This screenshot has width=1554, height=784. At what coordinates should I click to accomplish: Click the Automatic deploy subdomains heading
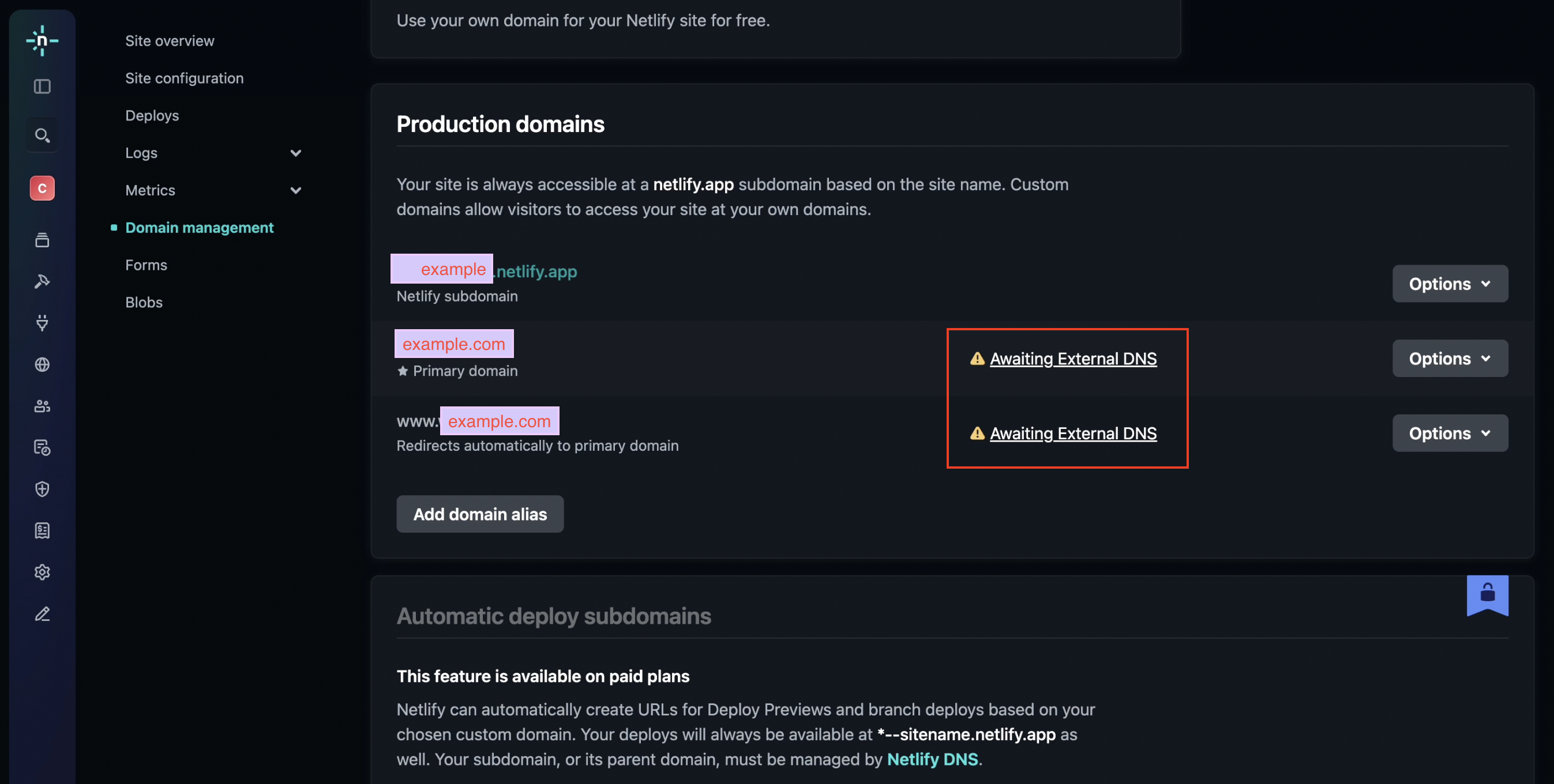(x=554, y=616)
